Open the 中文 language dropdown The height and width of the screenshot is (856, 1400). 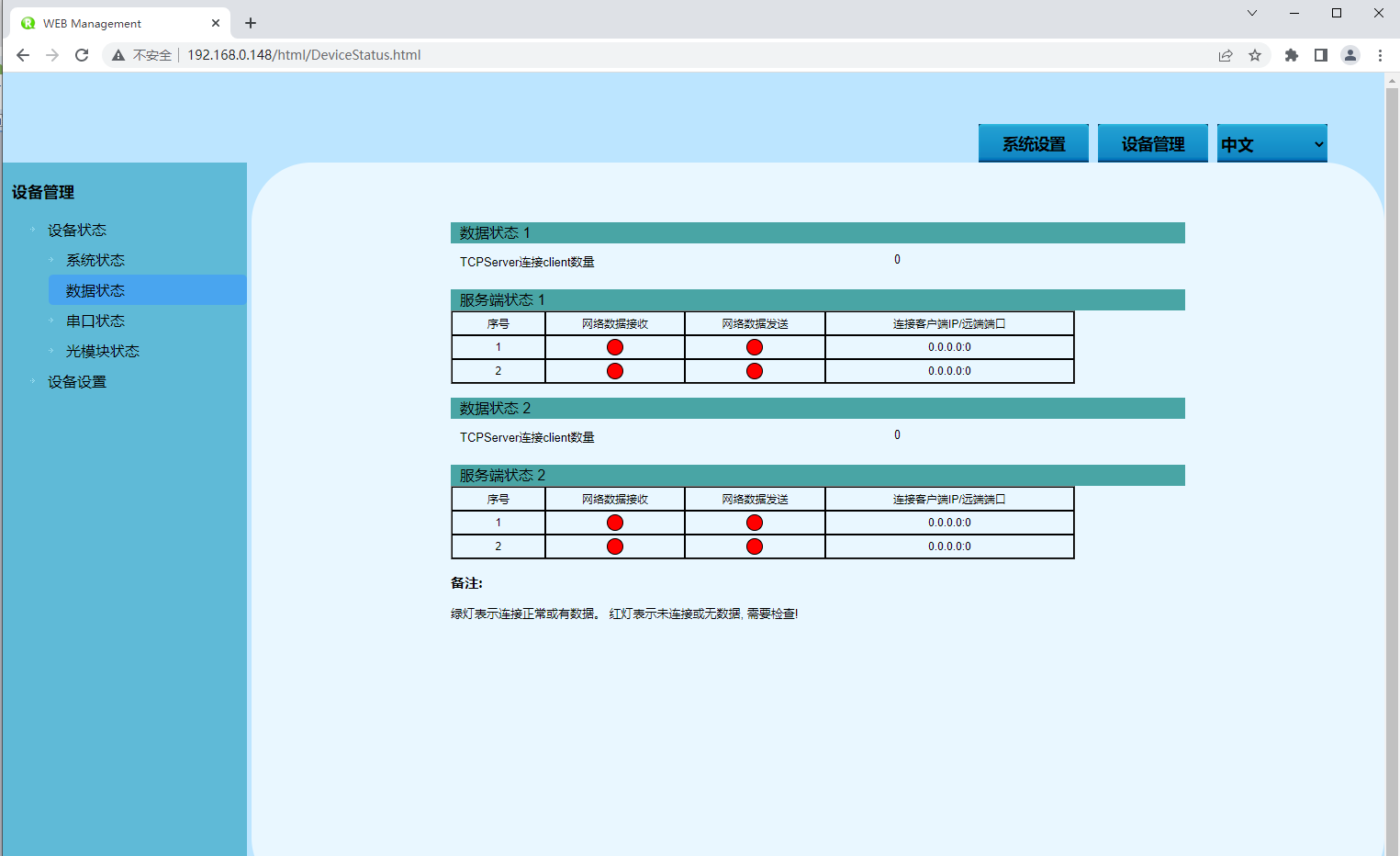[x=1271, y=144]
